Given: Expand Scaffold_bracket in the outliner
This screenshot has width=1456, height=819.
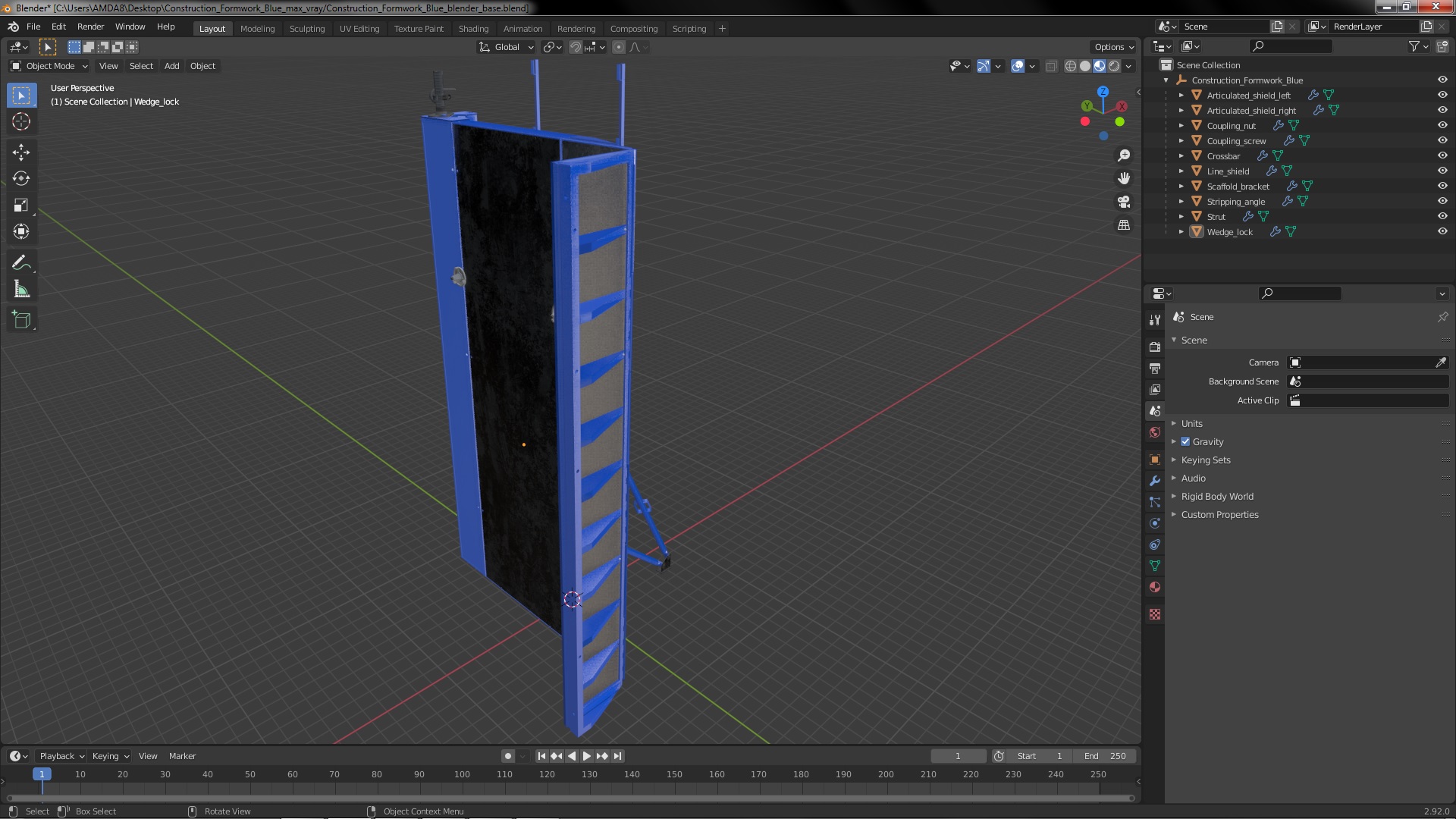Looking at the screenshot, I should pyautogui.click(x=1181, y=186).
